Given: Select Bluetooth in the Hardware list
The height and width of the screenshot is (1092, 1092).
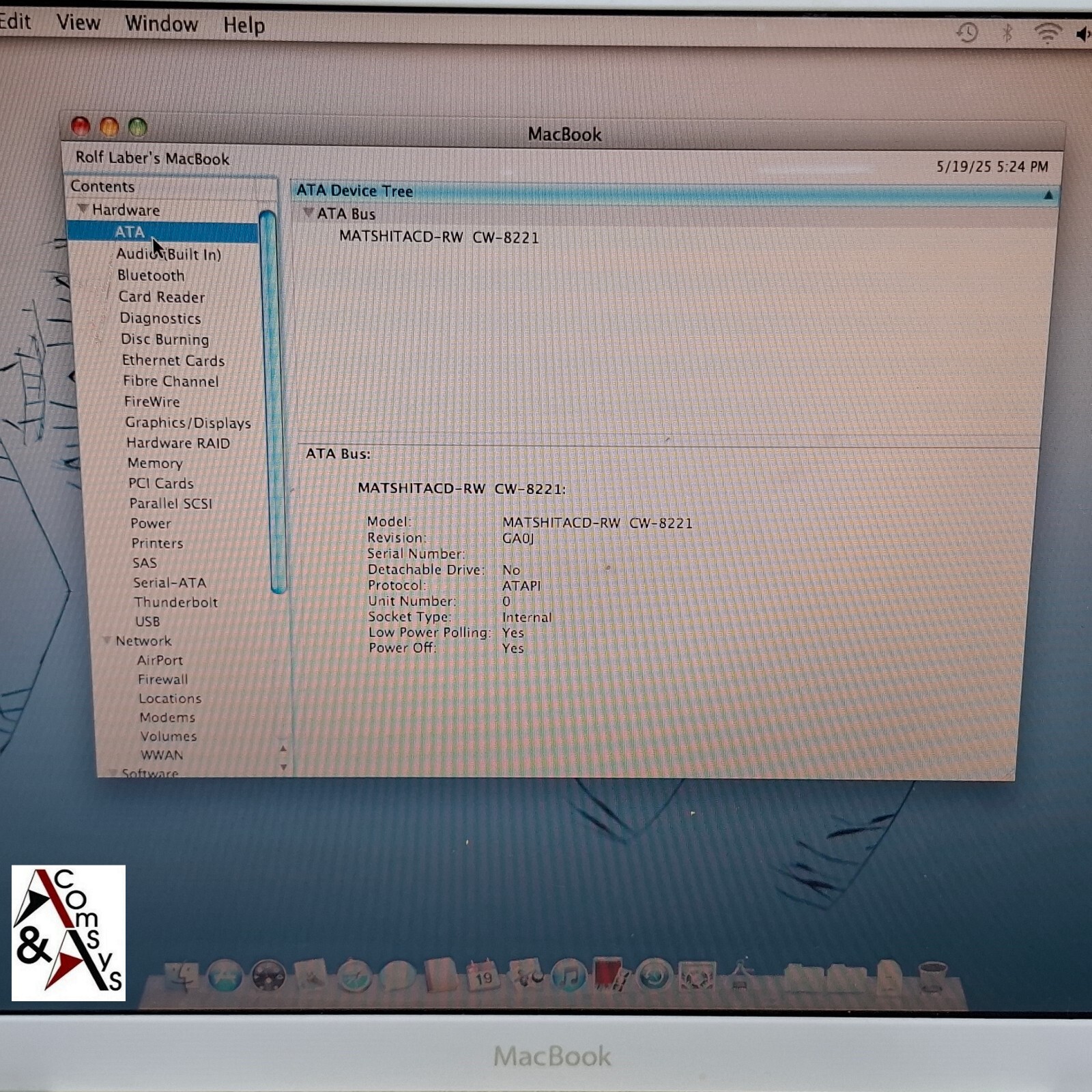Looking at the screenshot, I should point(151,275).
